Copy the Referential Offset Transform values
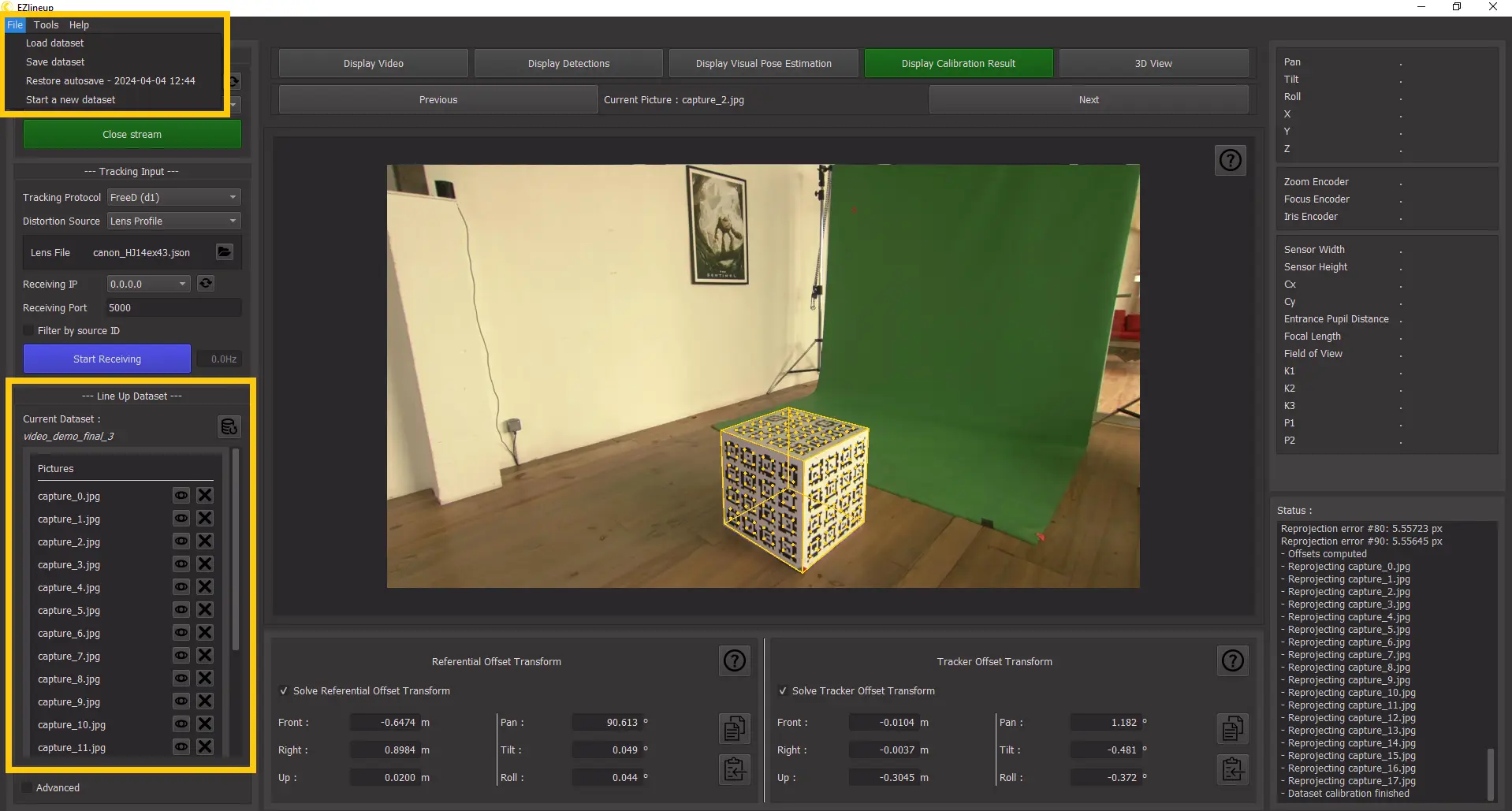 pyautogui.click(x=734, y=728)
